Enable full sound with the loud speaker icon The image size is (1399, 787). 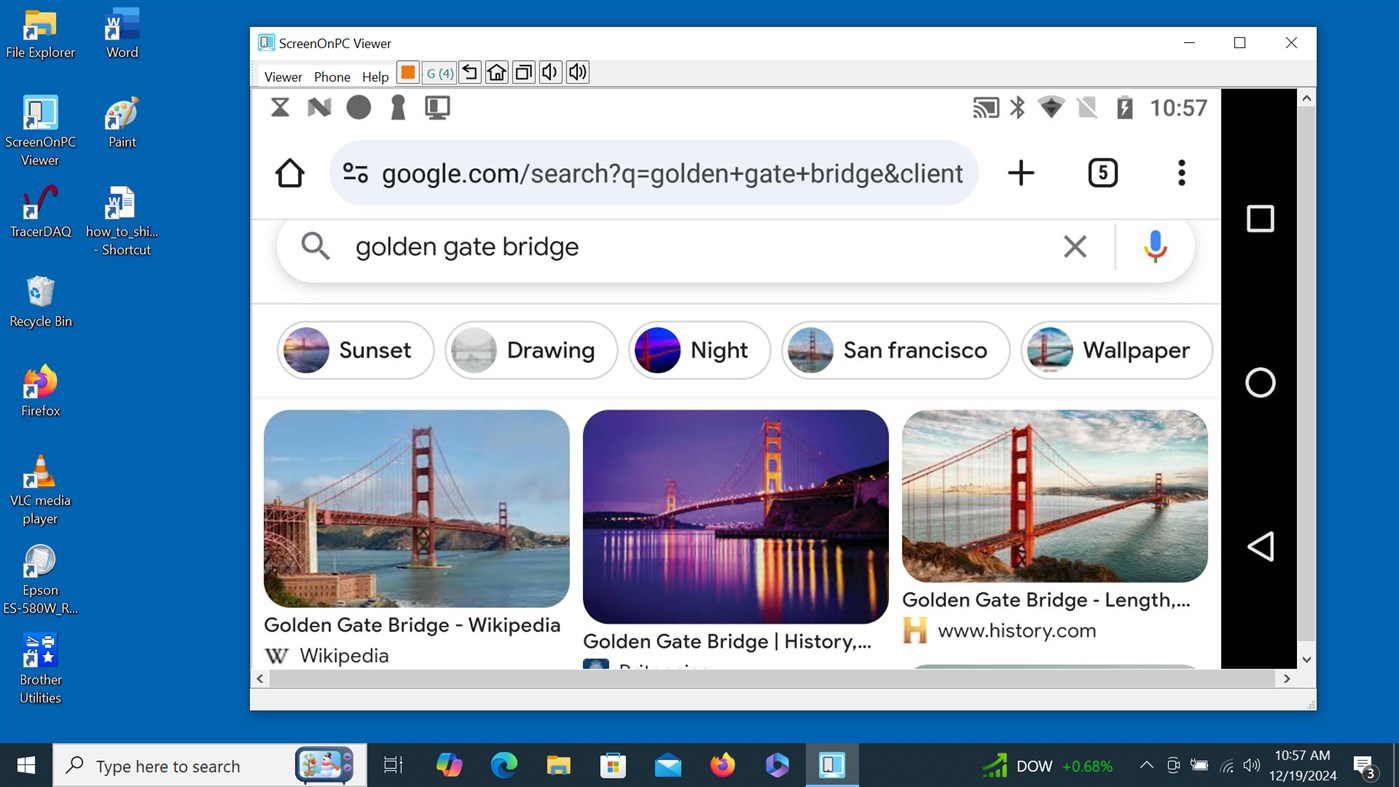pos(577,72)
